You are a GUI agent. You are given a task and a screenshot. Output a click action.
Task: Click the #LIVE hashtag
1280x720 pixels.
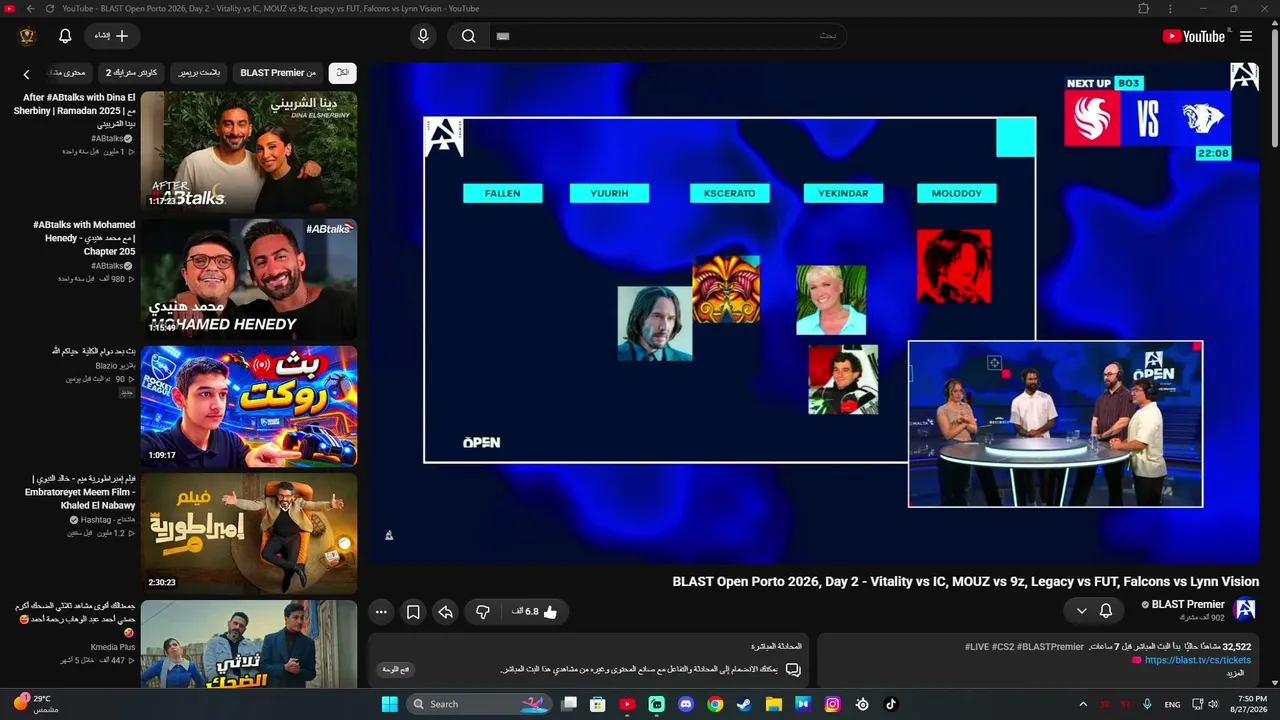point(978,647)
